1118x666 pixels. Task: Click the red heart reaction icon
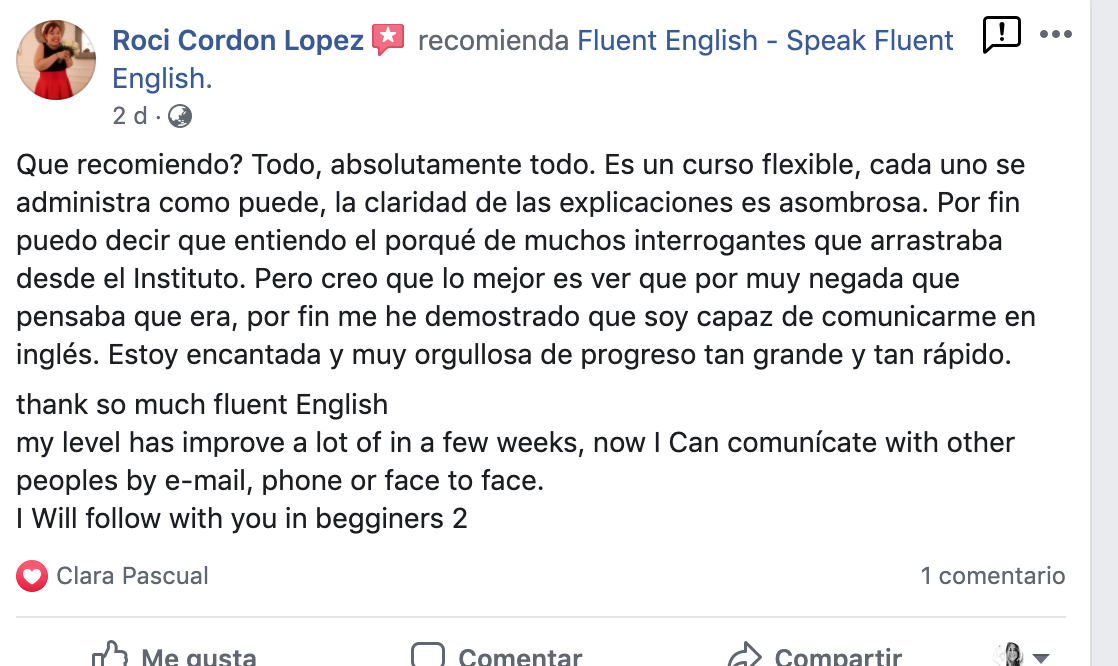32,576
